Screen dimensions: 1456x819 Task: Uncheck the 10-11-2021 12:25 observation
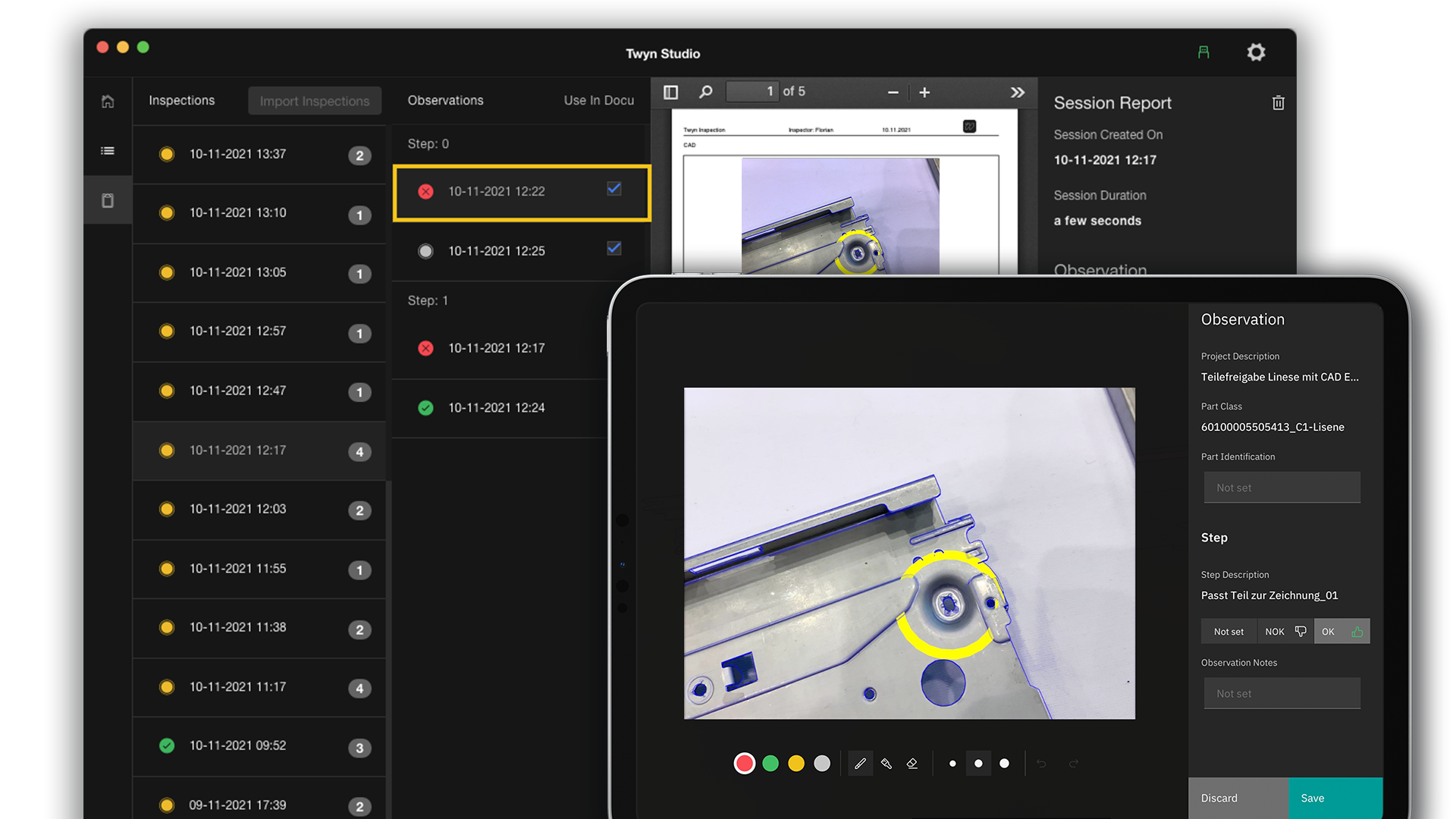[613, 249]
